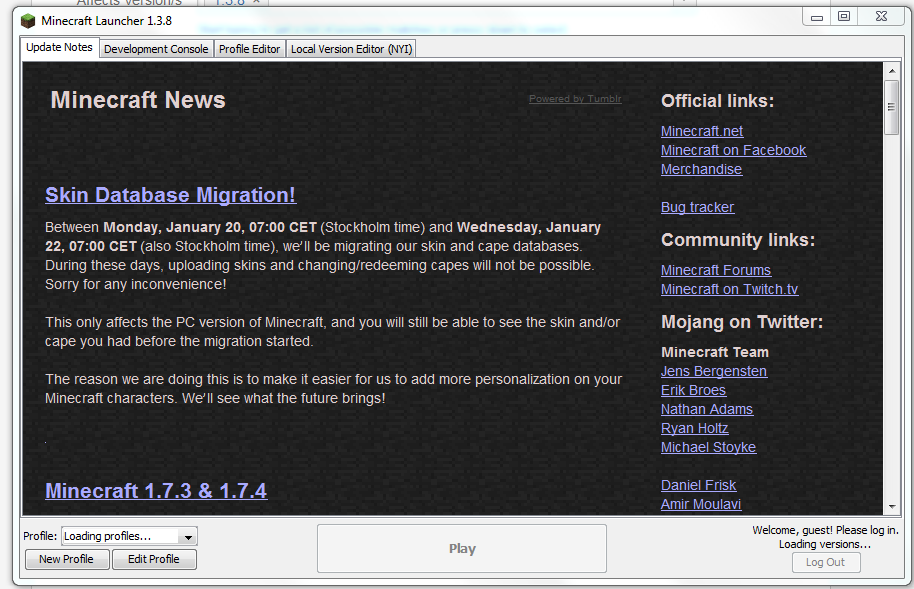Visit the Minecraft on Facebook link
914x589 pixels.
733,150
